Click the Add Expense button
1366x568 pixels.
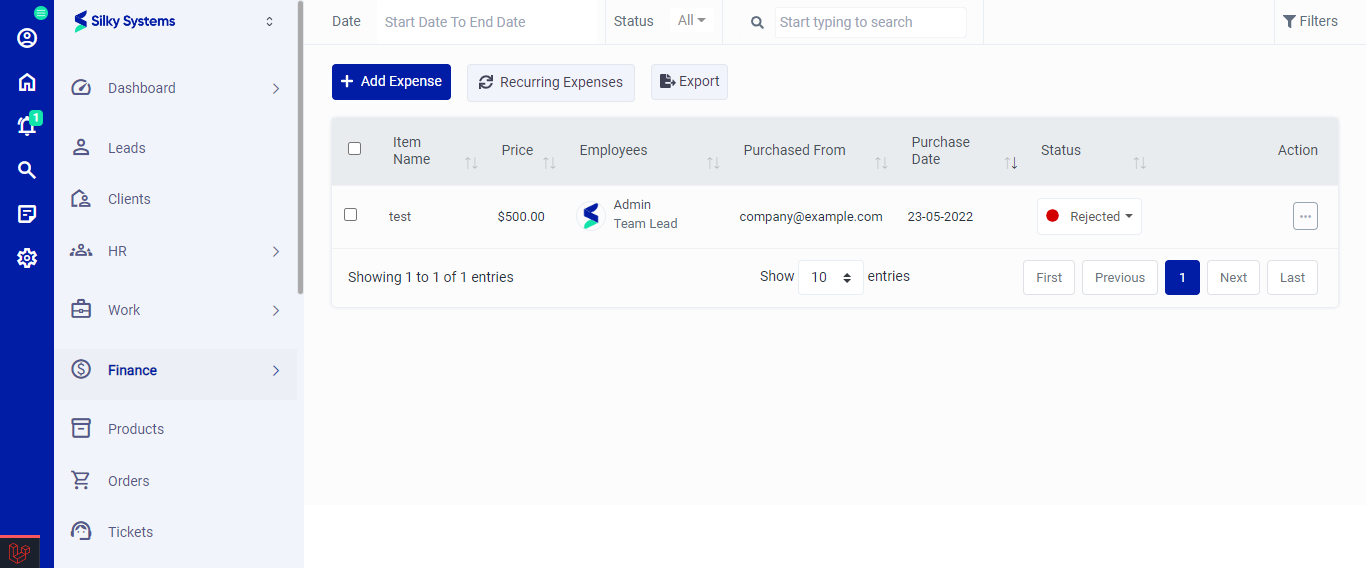point(391,82)
